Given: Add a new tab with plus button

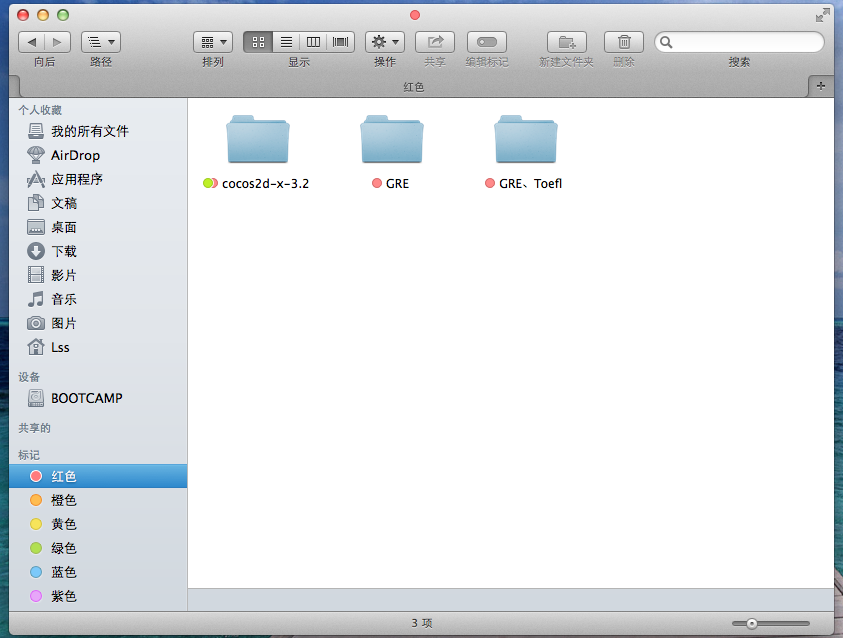Looking at the screenshot, I should pos(821,86).
